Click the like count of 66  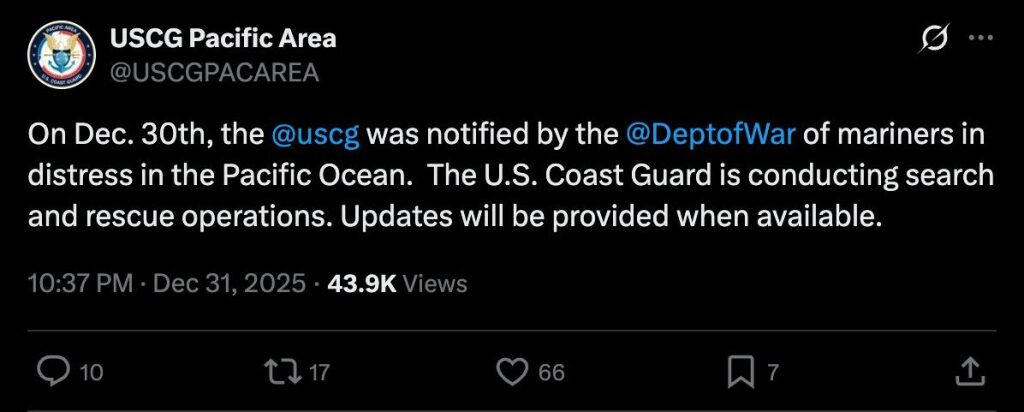tap(552, 374)
